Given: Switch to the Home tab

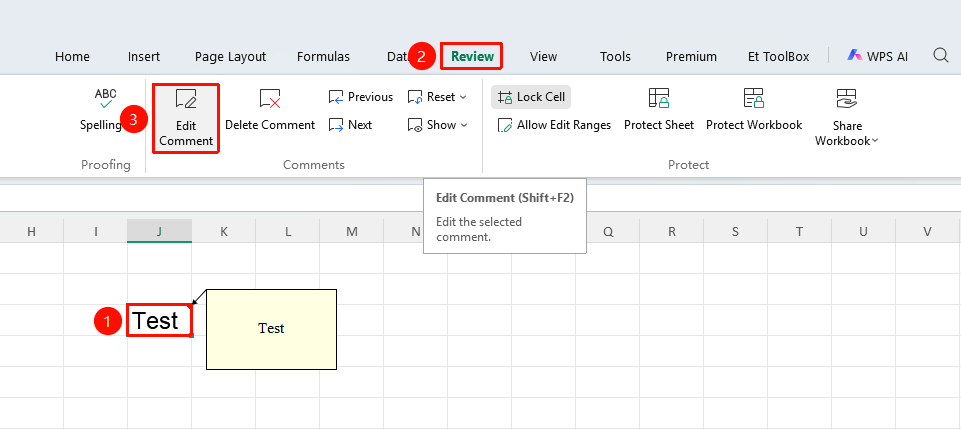Looking at the screenshot, I should (x=72, y=56).
